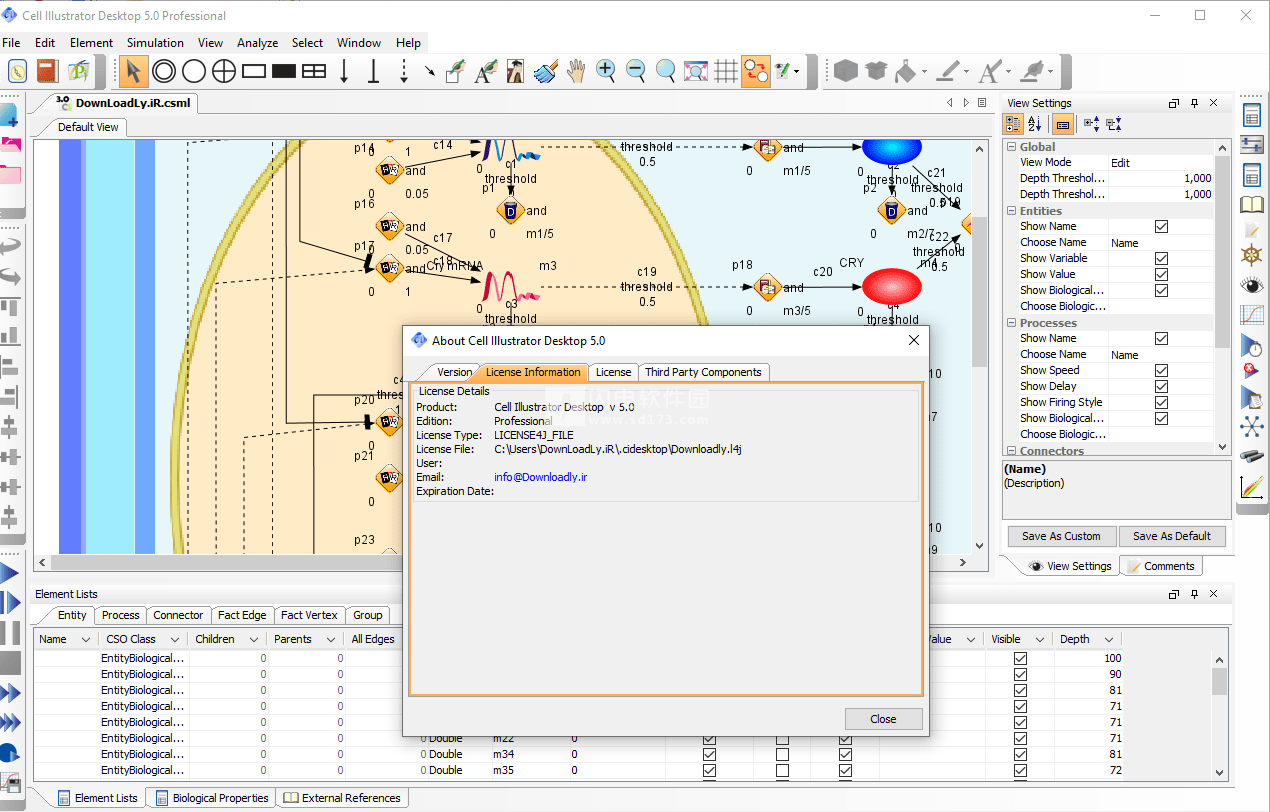Open the Biological Properties tab

[x=211, y=798]
